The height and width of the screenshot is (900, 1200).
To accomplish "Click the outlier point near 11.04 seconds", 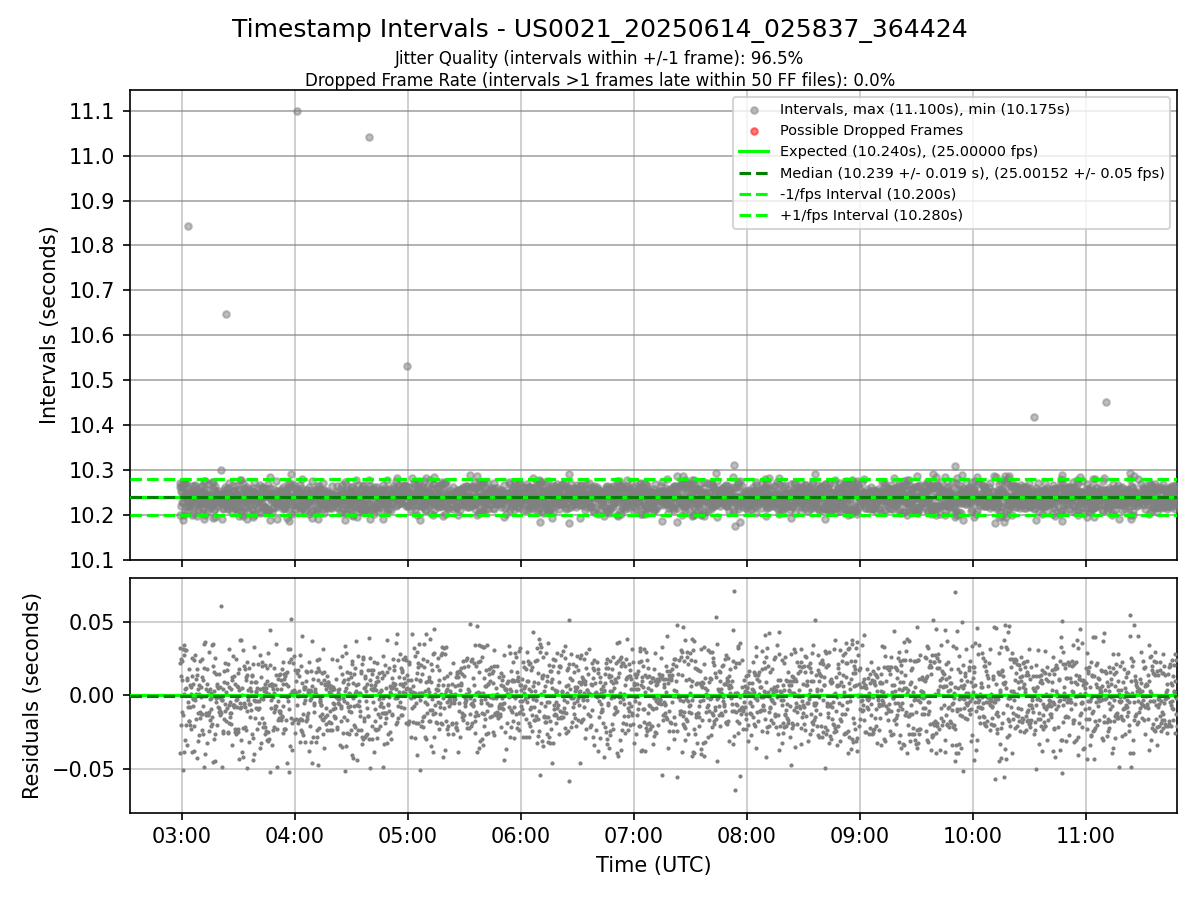I will pyautogui.click(x=369, y=137).
